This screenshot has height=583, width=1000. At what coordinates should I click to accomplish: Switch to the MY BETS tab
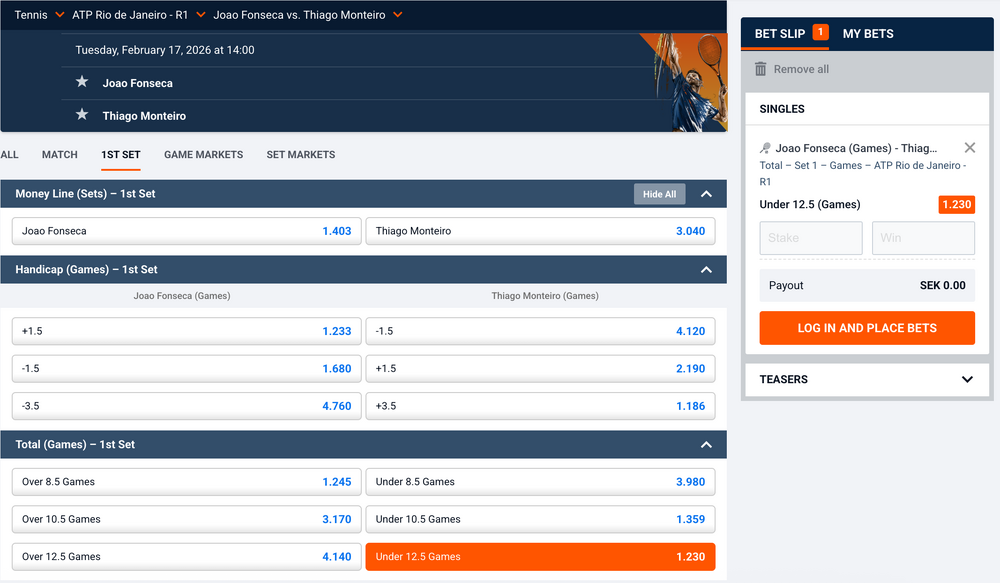pyautogui.click(x=867, y=34)
